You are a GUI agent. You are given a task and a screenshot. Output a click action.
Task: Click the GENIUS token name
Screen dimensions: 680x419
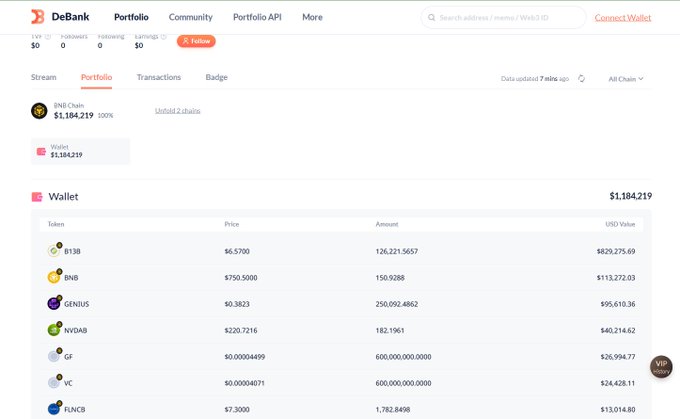click(x=77, y=304)
